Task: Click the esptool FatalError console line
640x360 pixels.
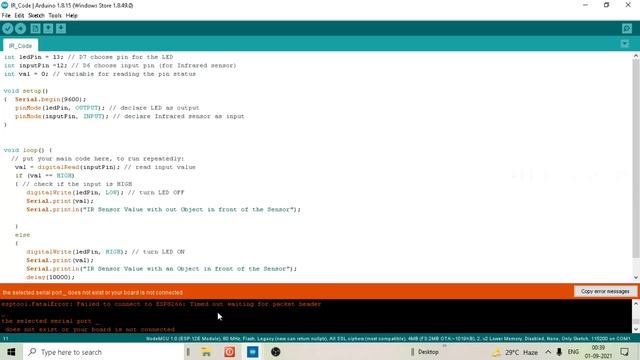Action: click(x=161, y=304)
